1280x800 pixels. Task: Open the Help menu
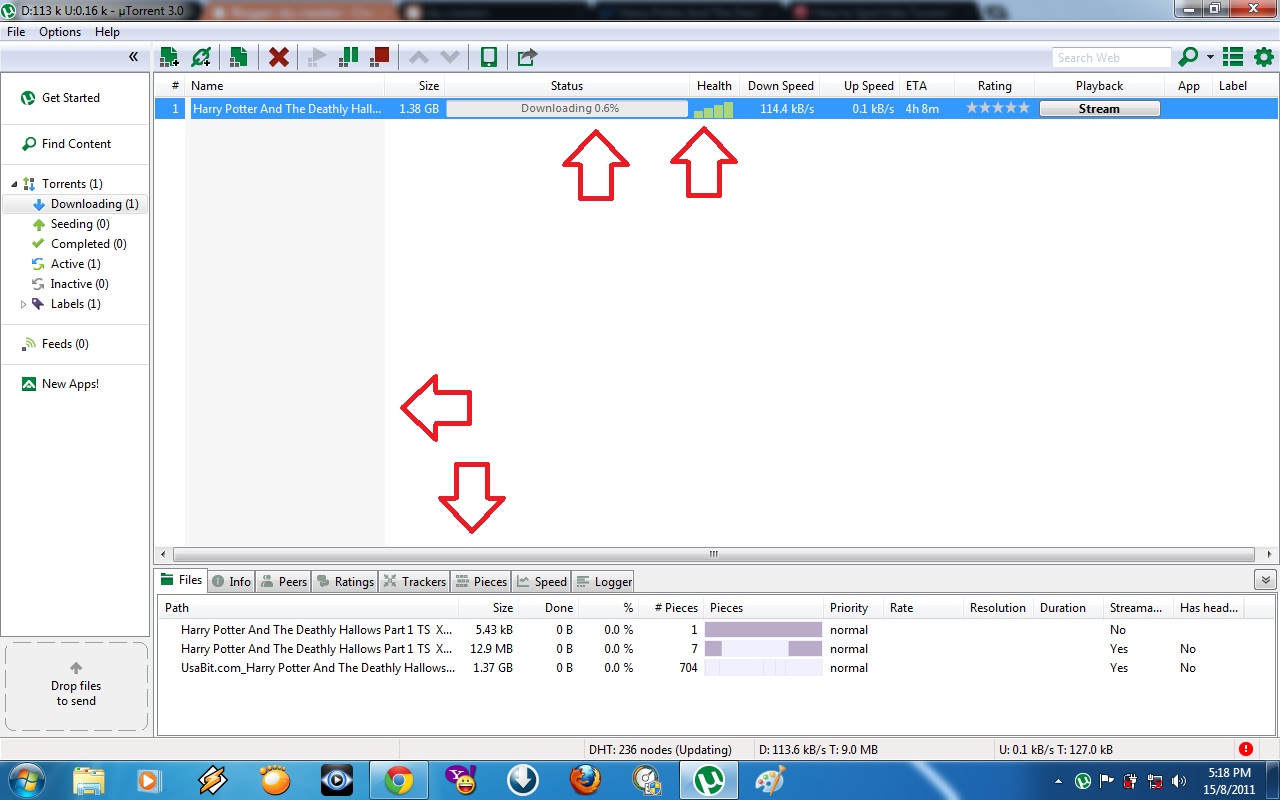107,32
